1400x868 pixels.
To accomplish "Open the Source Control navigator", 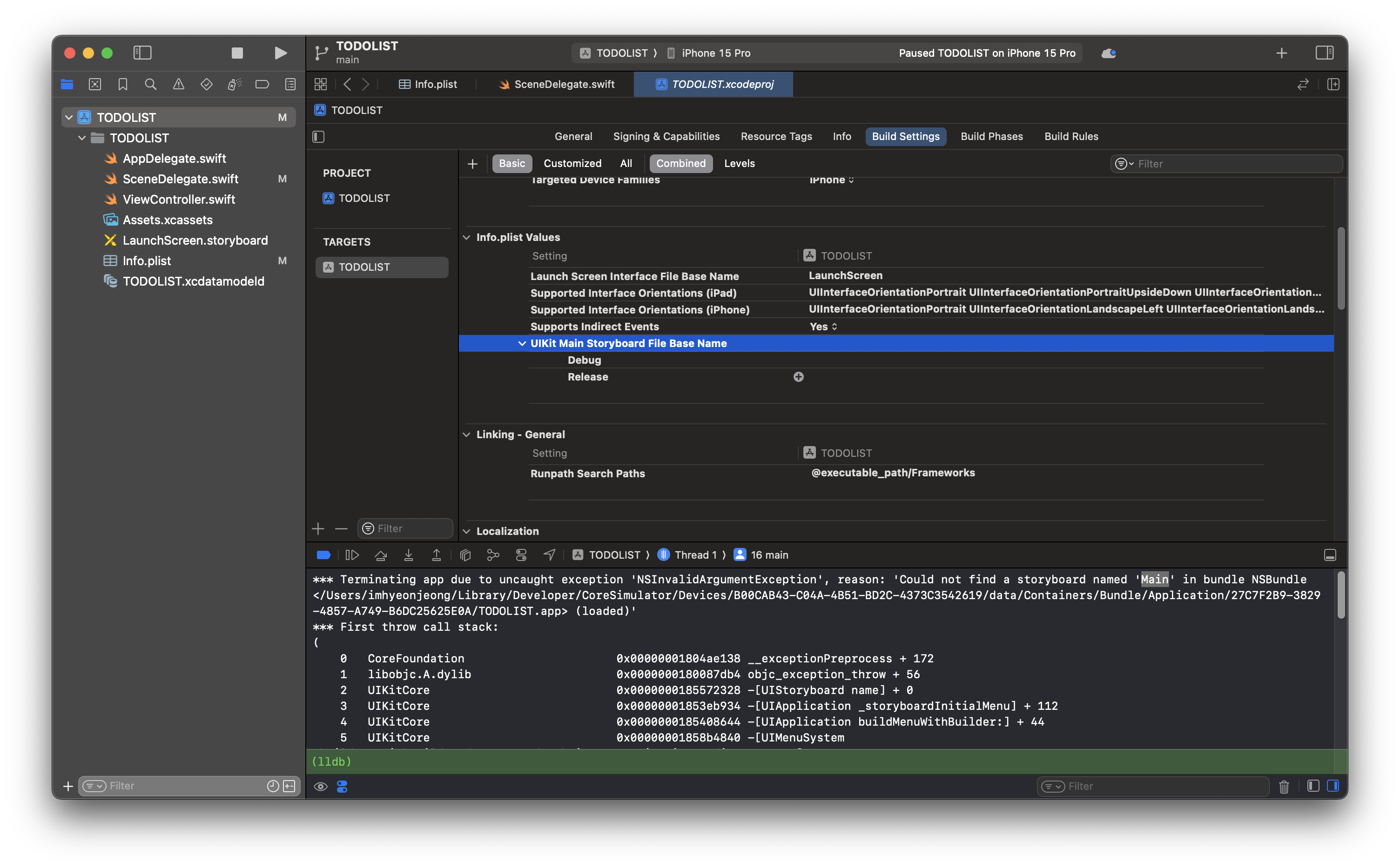I will click(95, 84).
